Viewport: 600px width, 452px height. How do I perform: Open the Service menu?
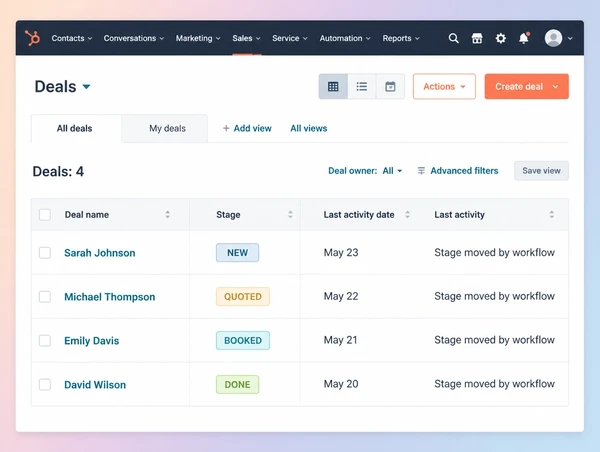point(290,38)
